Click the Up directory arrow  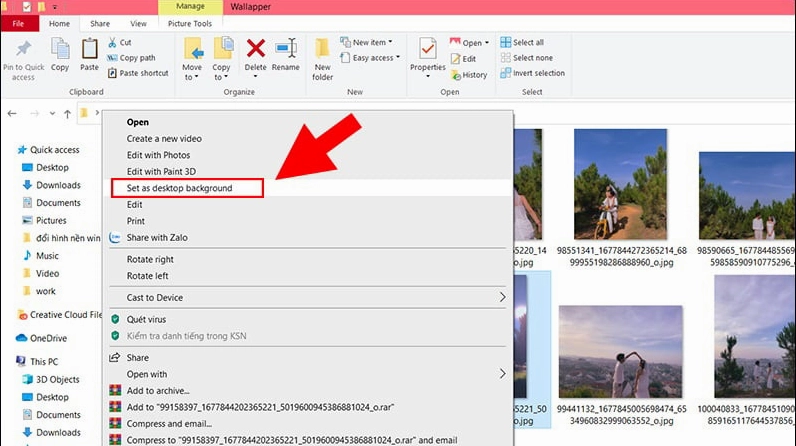[x=67, y=113]
